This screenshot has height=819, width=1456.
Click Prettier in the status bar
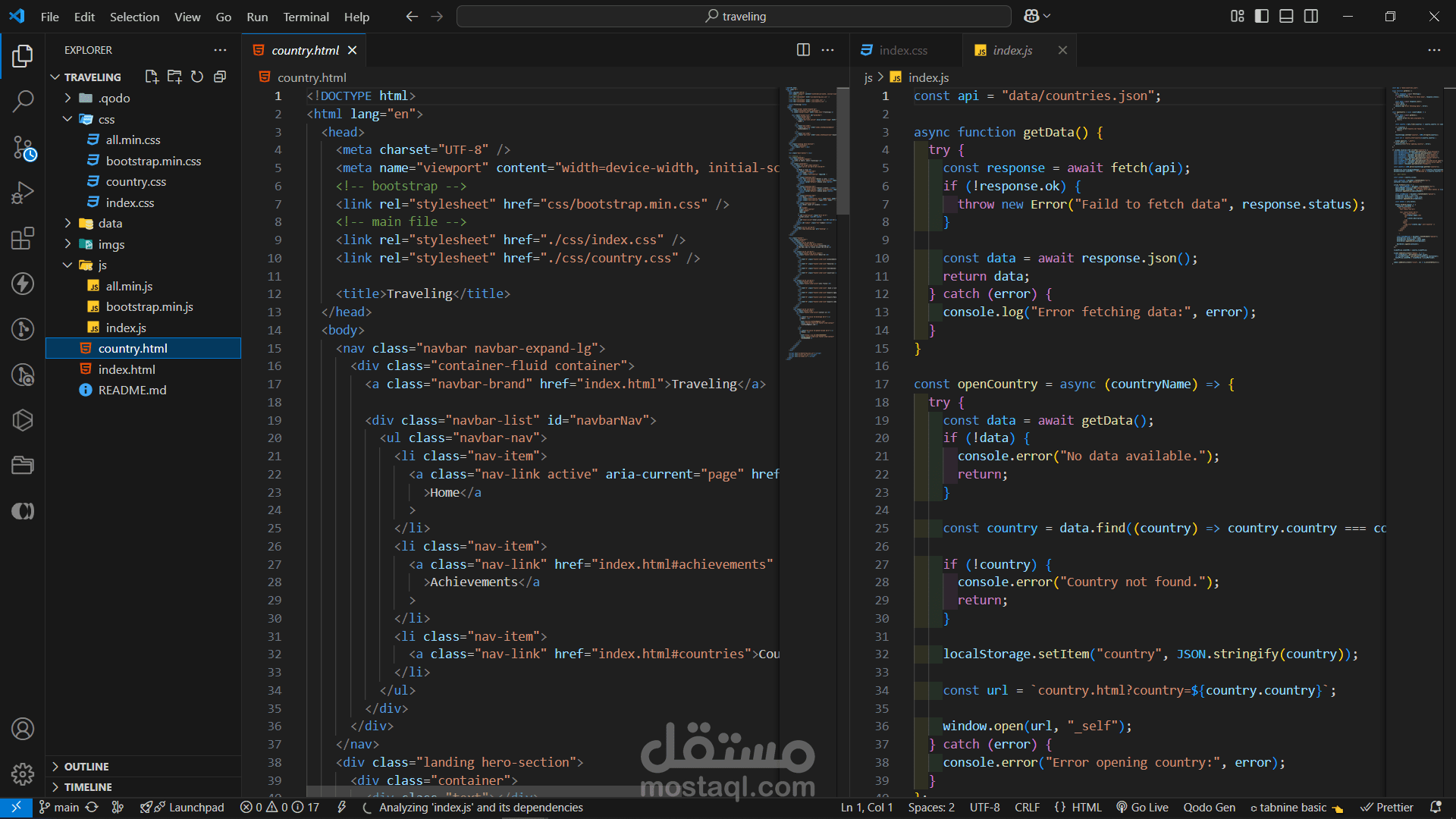tap(1387, 808)
